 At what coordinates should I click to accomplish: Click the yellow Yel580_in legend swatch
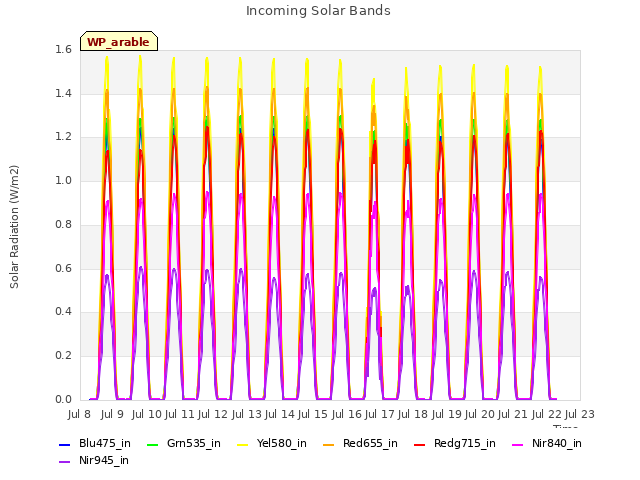tap(242, 444)
